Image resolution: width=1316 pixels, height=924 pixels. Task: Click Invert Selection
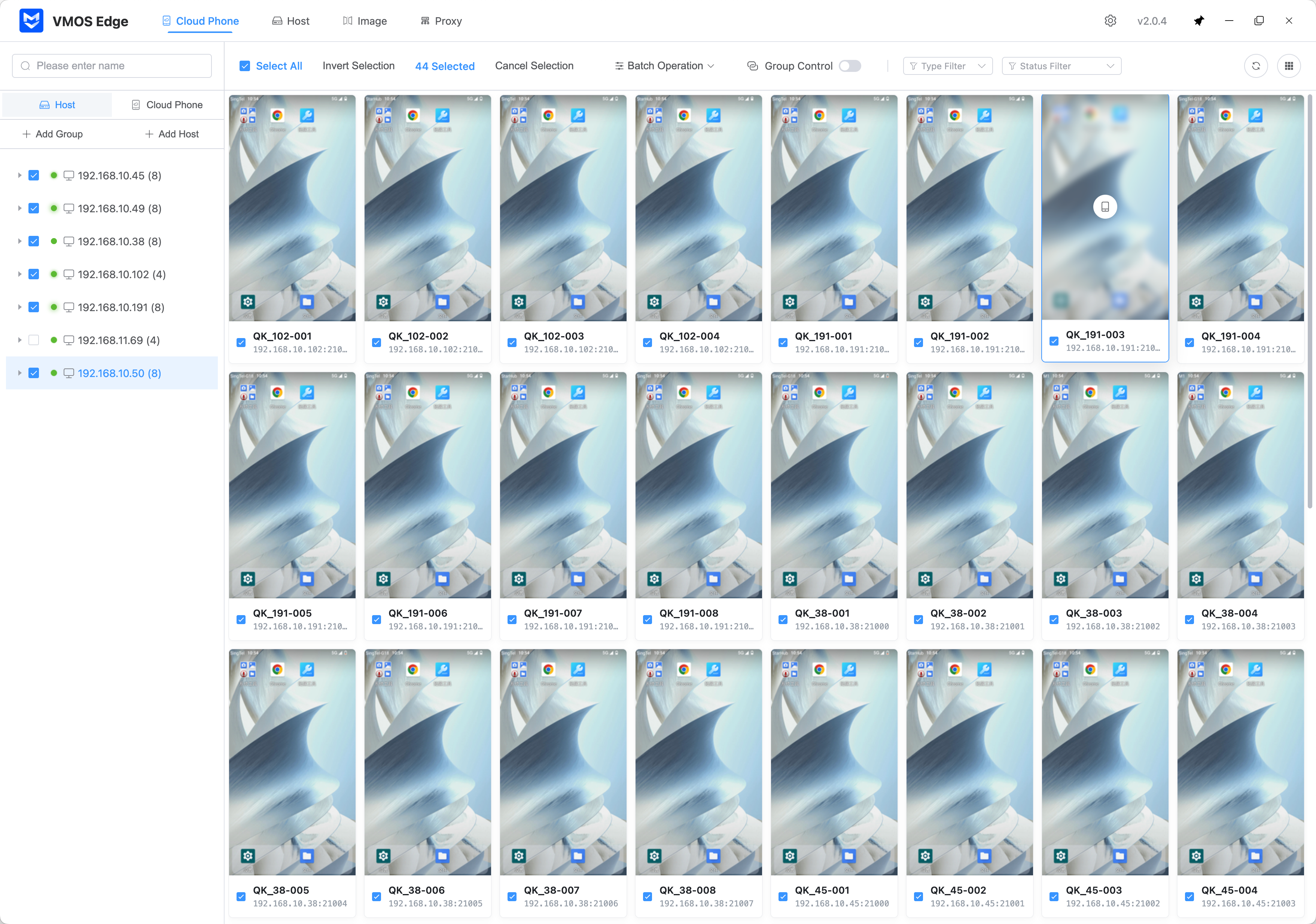(358, 66)
